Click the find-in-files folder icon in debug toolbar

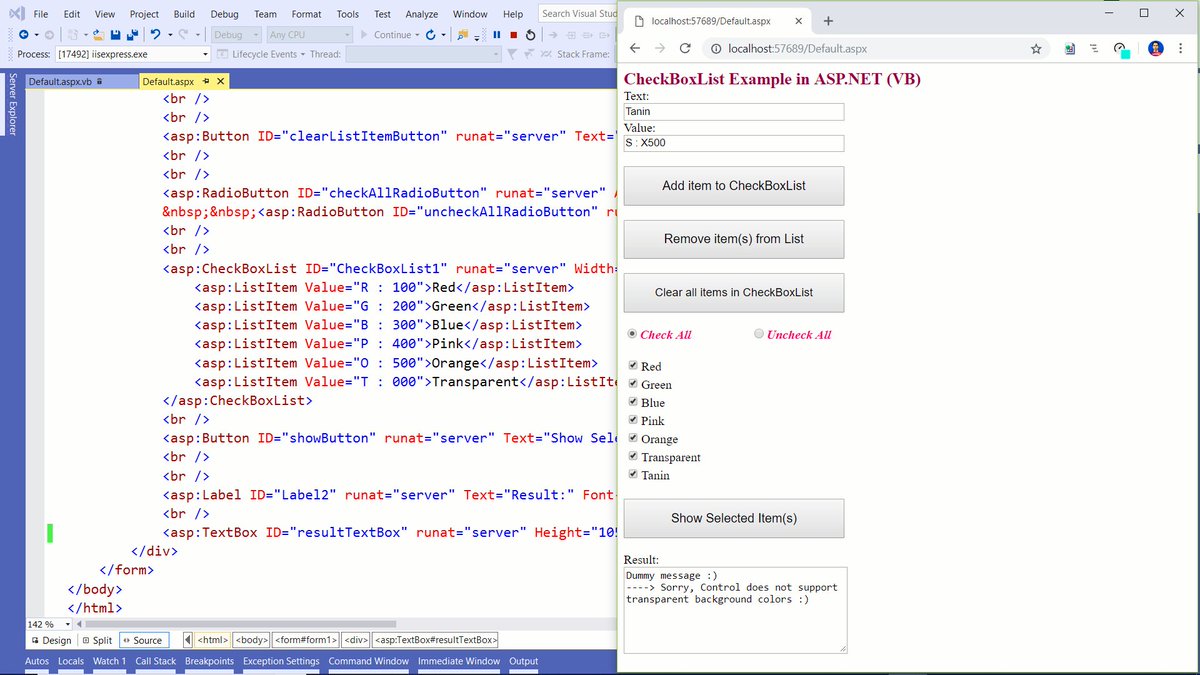pyautogui.click(x=462, y=34)
